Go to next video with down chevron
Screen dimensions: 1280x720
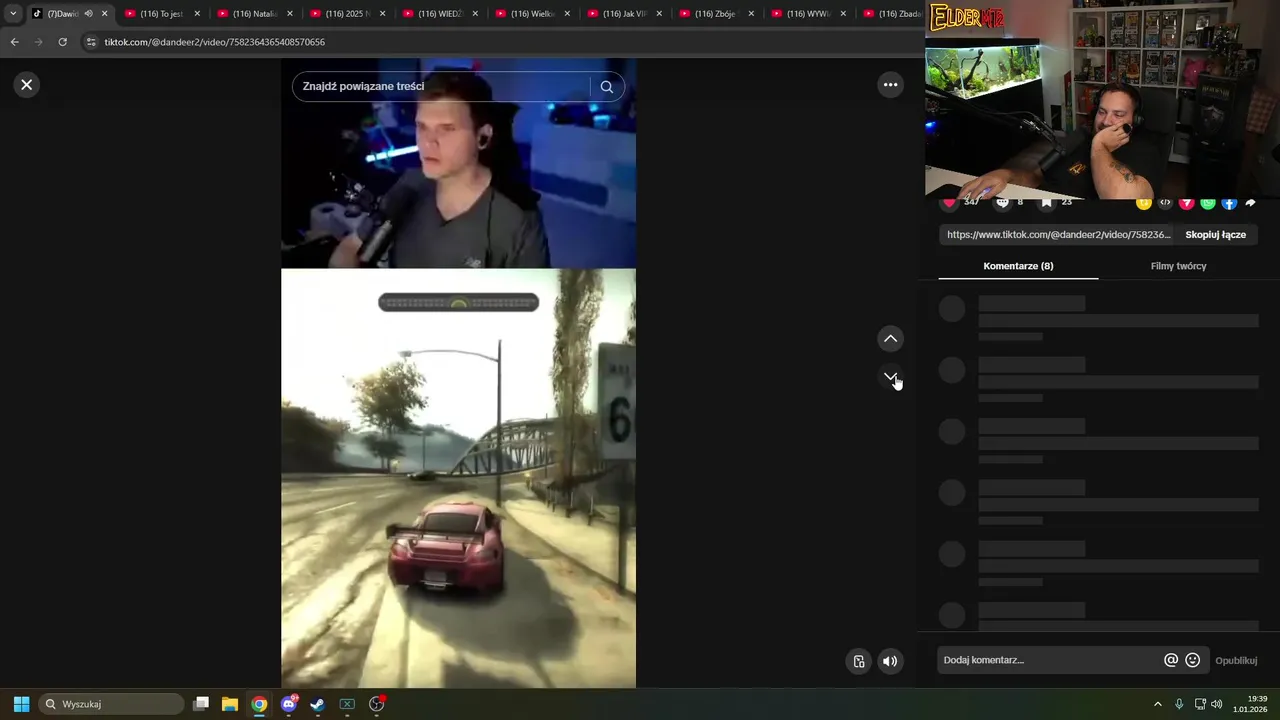(890, 377)
